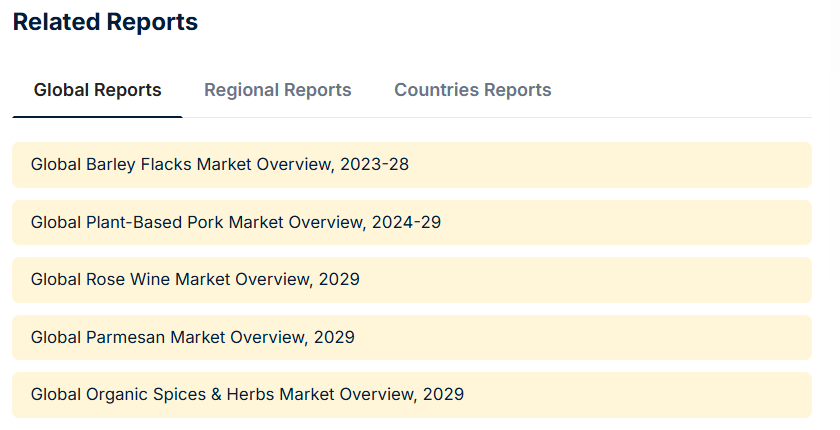Open Global Barley Flacks Market Overview report
This screenshot has width=840, height=430.
(x=220, y=164)
